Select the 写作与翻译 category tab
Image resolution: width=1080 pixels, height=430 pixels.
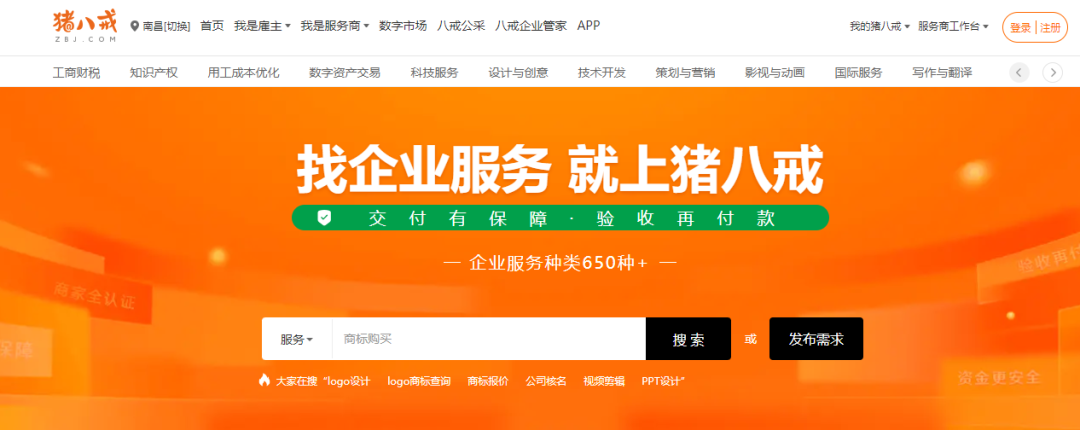942,72
